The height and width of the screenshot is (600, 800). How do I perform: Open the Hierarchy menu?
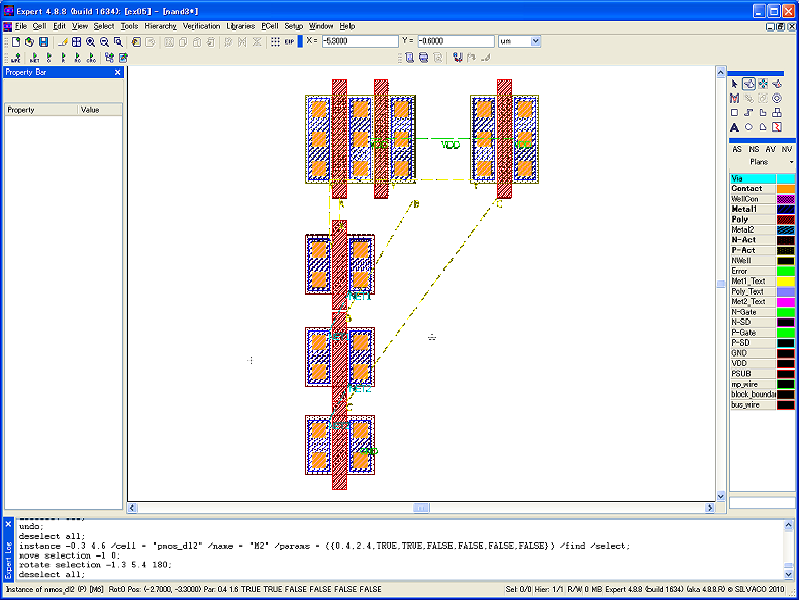(x=160, y=25)
